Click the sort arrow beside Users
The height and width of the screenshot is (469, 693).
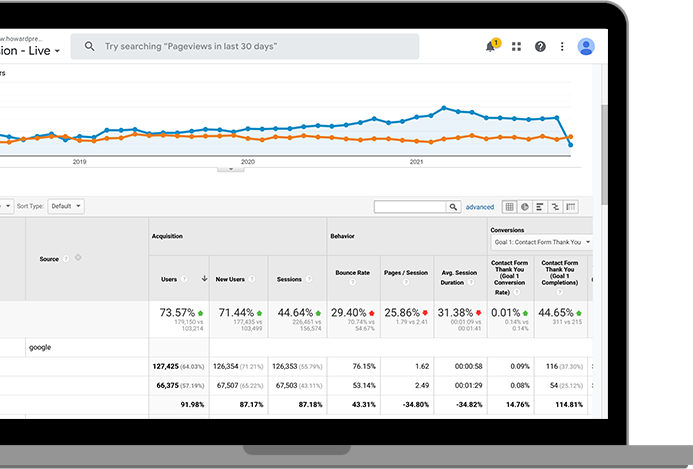(x=205, y=279)
